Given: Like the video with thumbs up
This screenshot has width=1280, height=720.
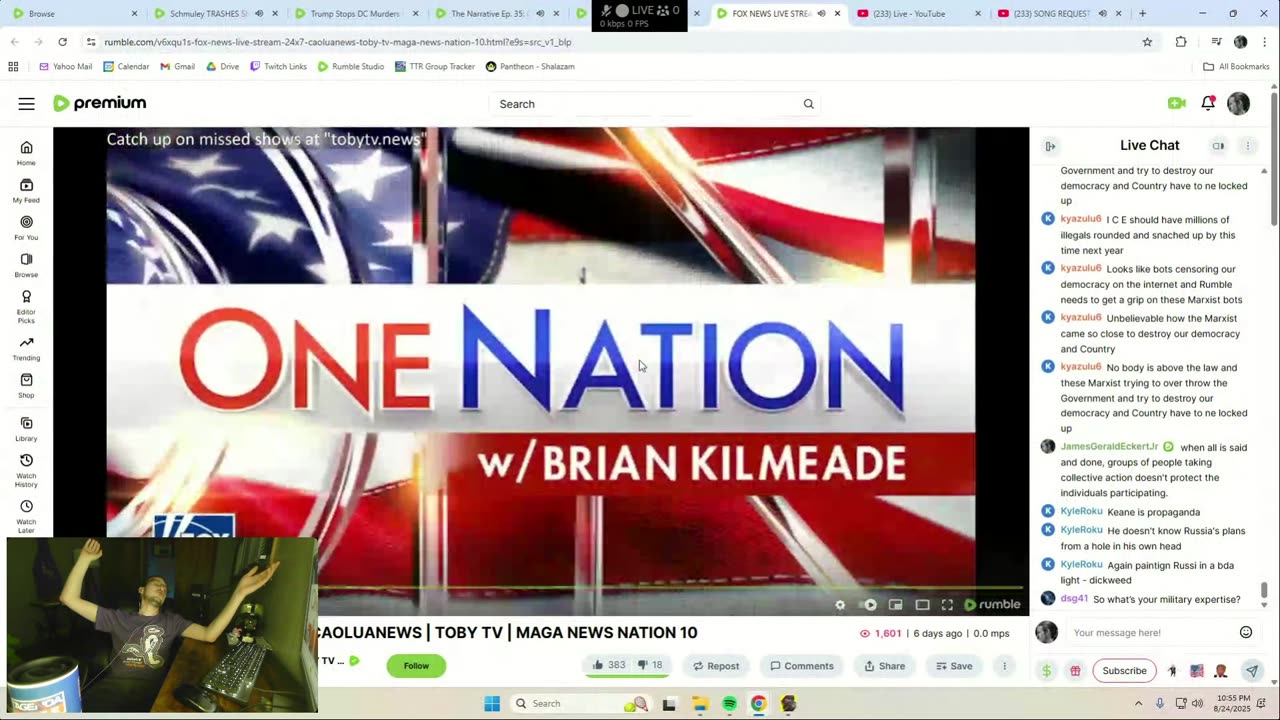Looking at the screenshot, I should coord(608,665).
